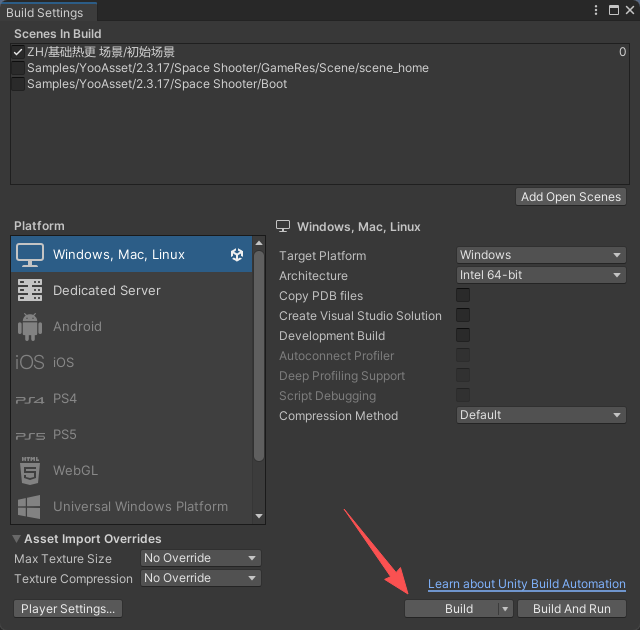This screenshot has width=640, height=630.
Task: Select the PS4 logo icon
Action: coord(29,400)
